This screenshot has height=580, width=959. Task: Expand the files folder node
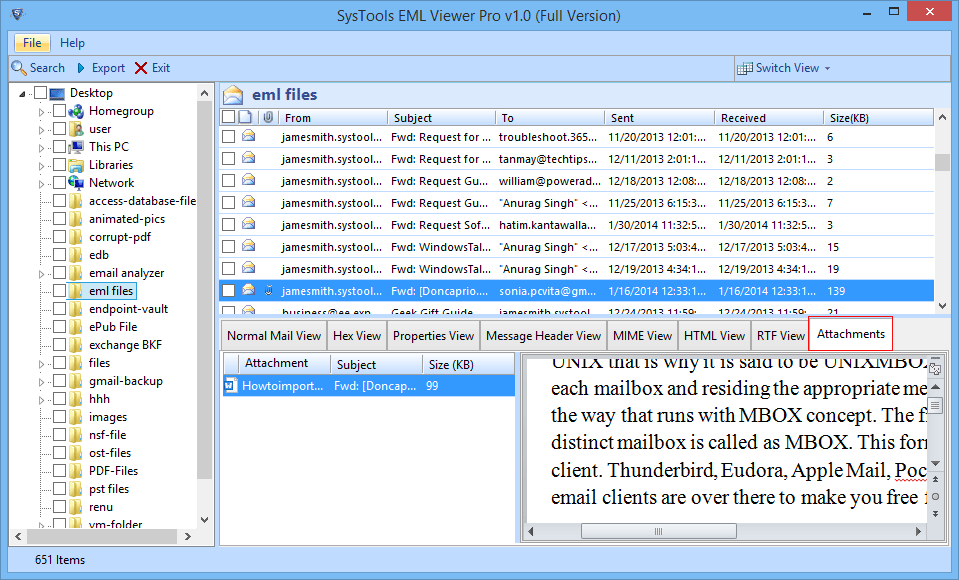pyautogui.click(x=42, y=364)
